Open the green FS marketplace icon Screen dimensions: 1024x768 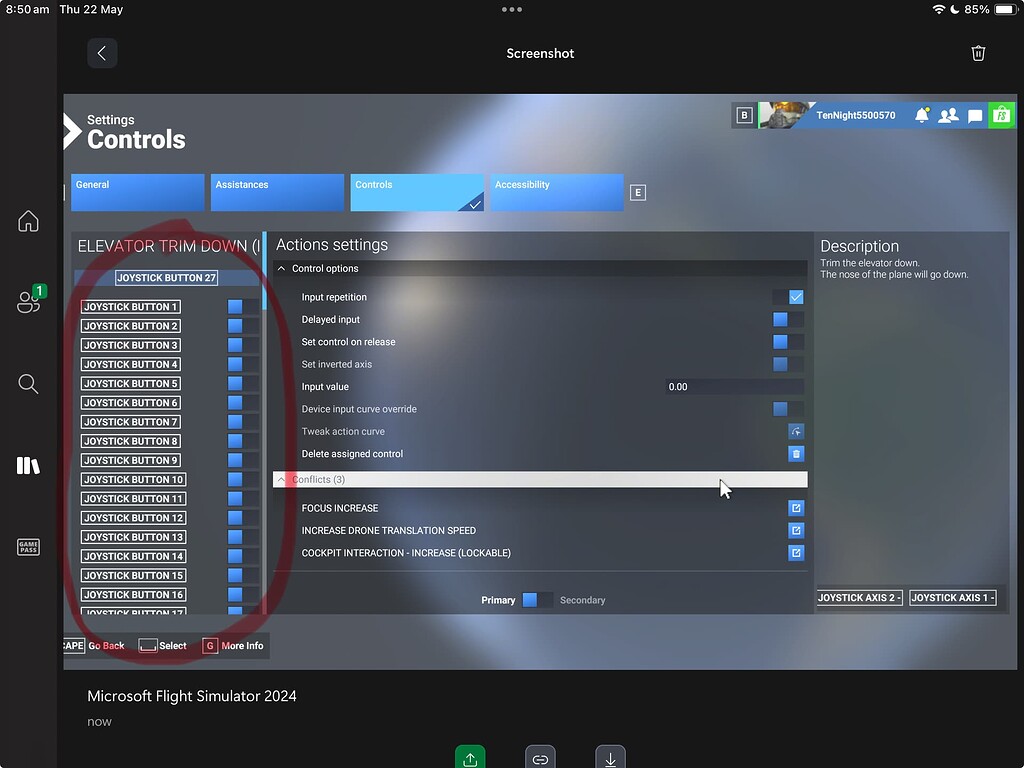pos(1001,115)
